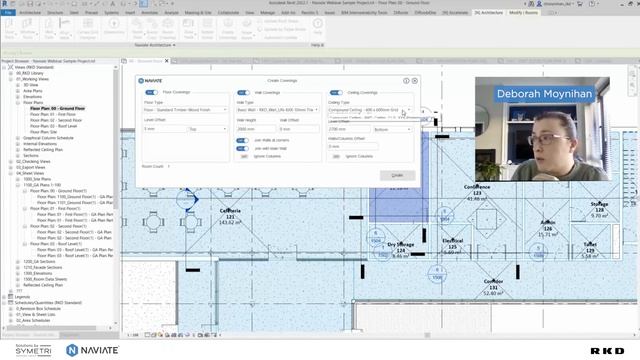Screen dimensions: 640x360
Task: Select Reflected Ceiling Plan under Working Views
Action: (x=43, y=150)
